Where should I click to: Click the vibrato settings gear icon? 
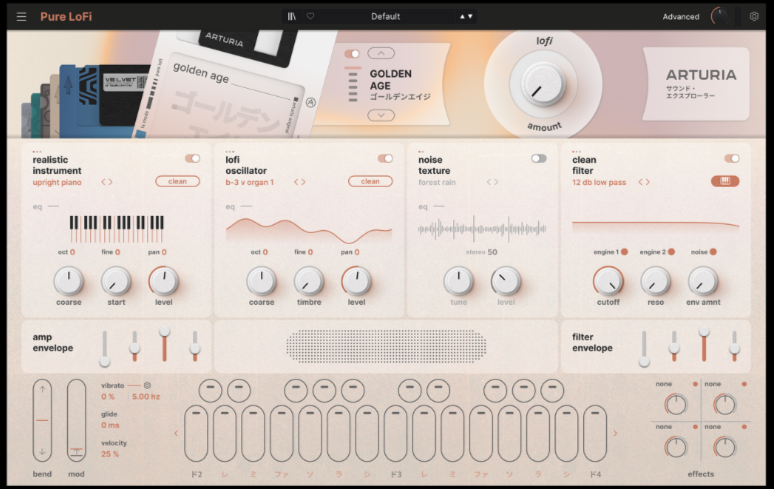[147, 385]
